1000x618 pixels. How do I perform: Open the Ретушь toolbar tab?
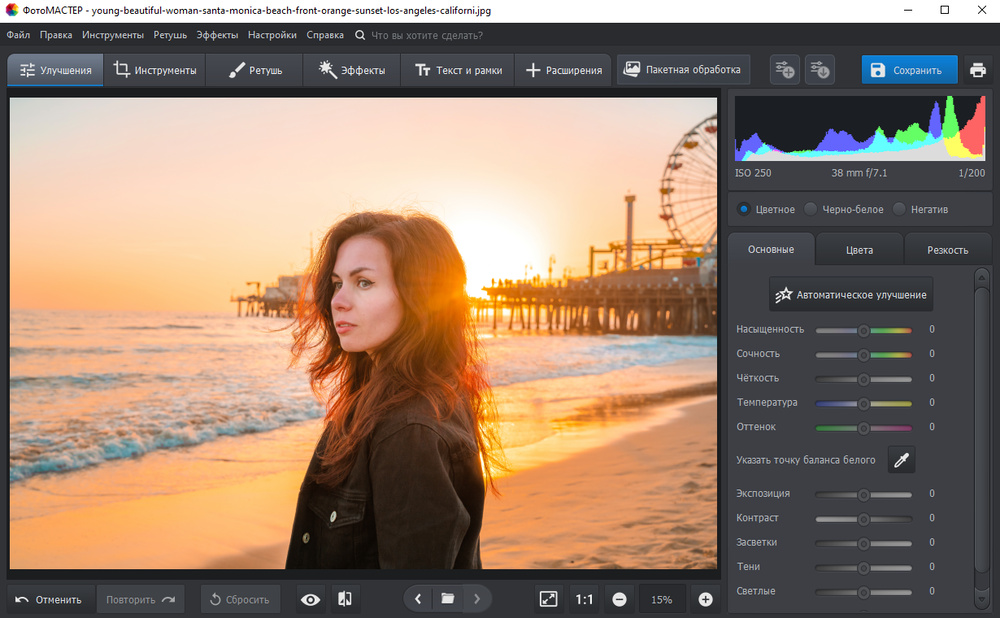[255, 70]
